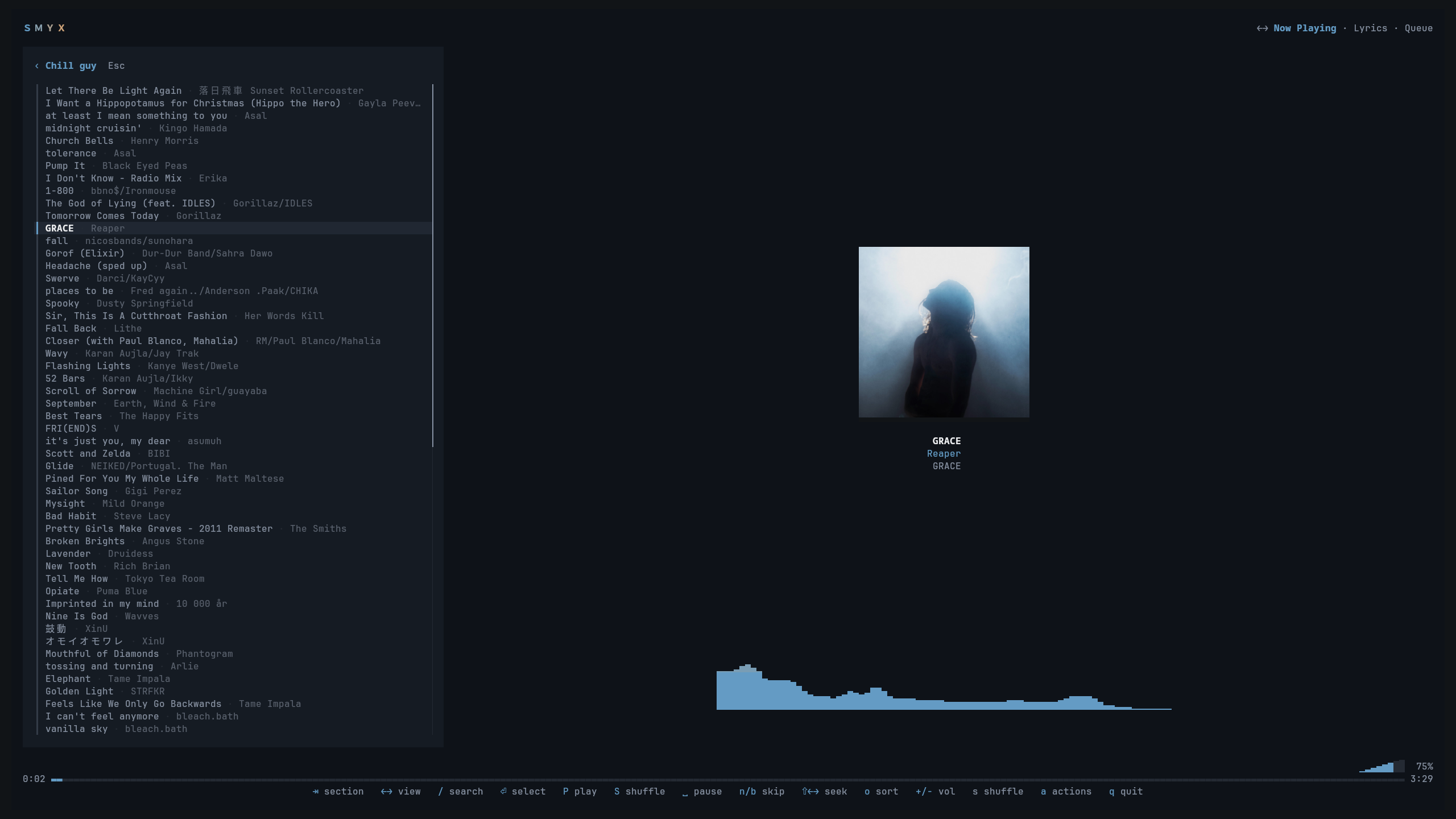Select track "Feels Like We Only Go Backwards"
Image resolution: width=1456 pixels, height=819 pixels.
234,704
